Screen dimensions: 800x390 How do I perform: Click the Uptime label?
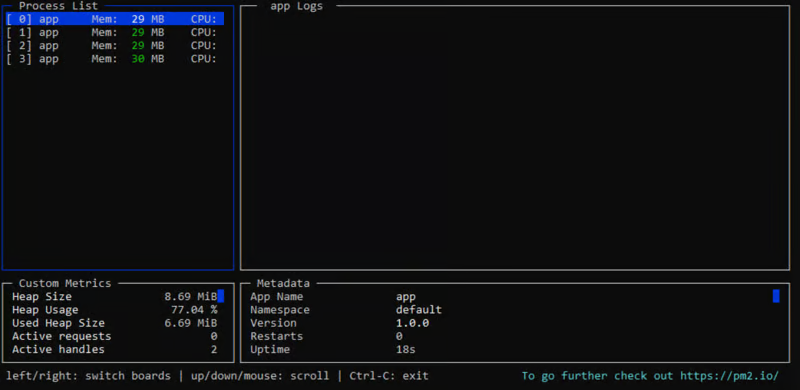[x=270, y=350]
